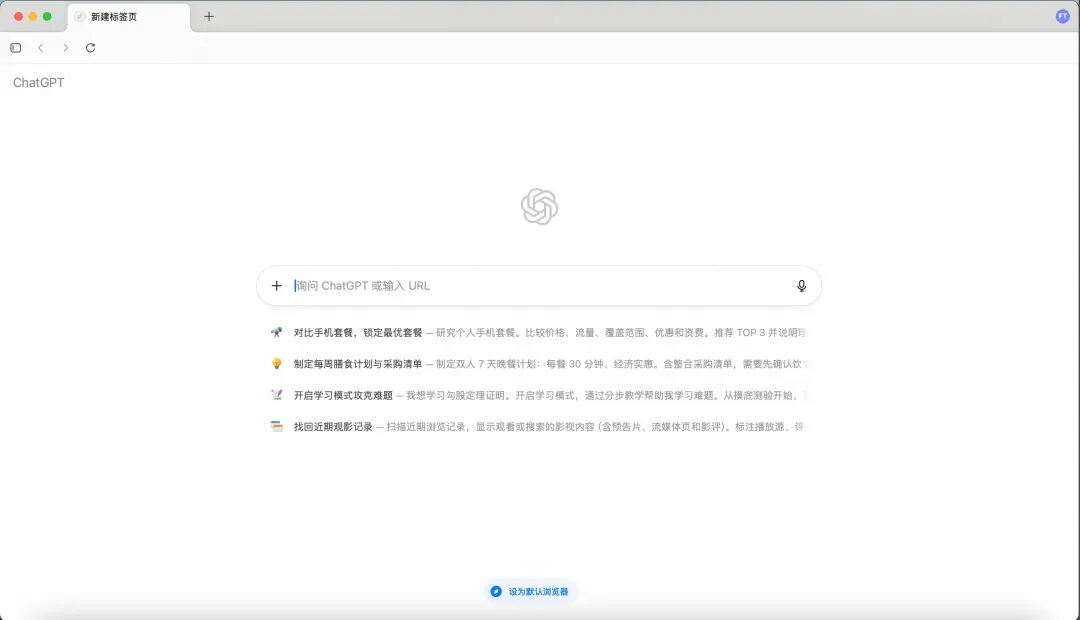1080x620 pixels.
Task: Minimize the window with yellow button
Action: [33, 17]
